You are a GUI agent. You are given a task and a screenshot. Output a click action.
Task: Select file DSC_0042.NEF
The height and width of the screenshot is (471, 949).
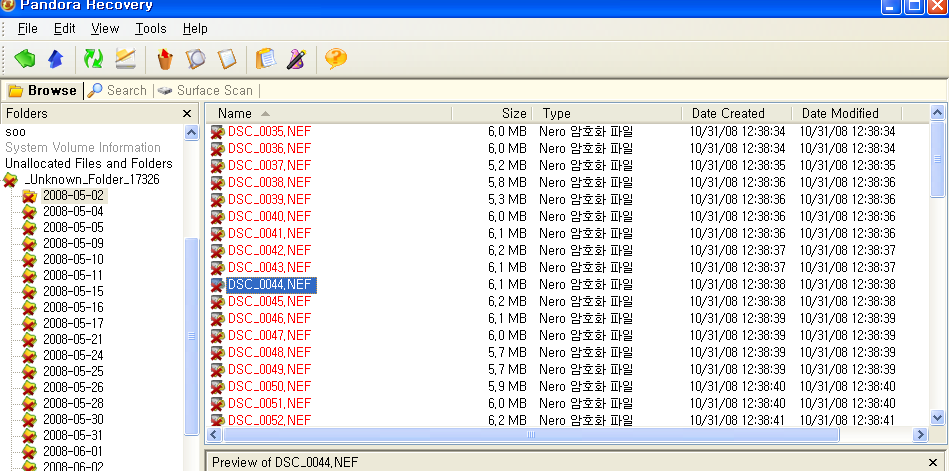pos(269,251)
